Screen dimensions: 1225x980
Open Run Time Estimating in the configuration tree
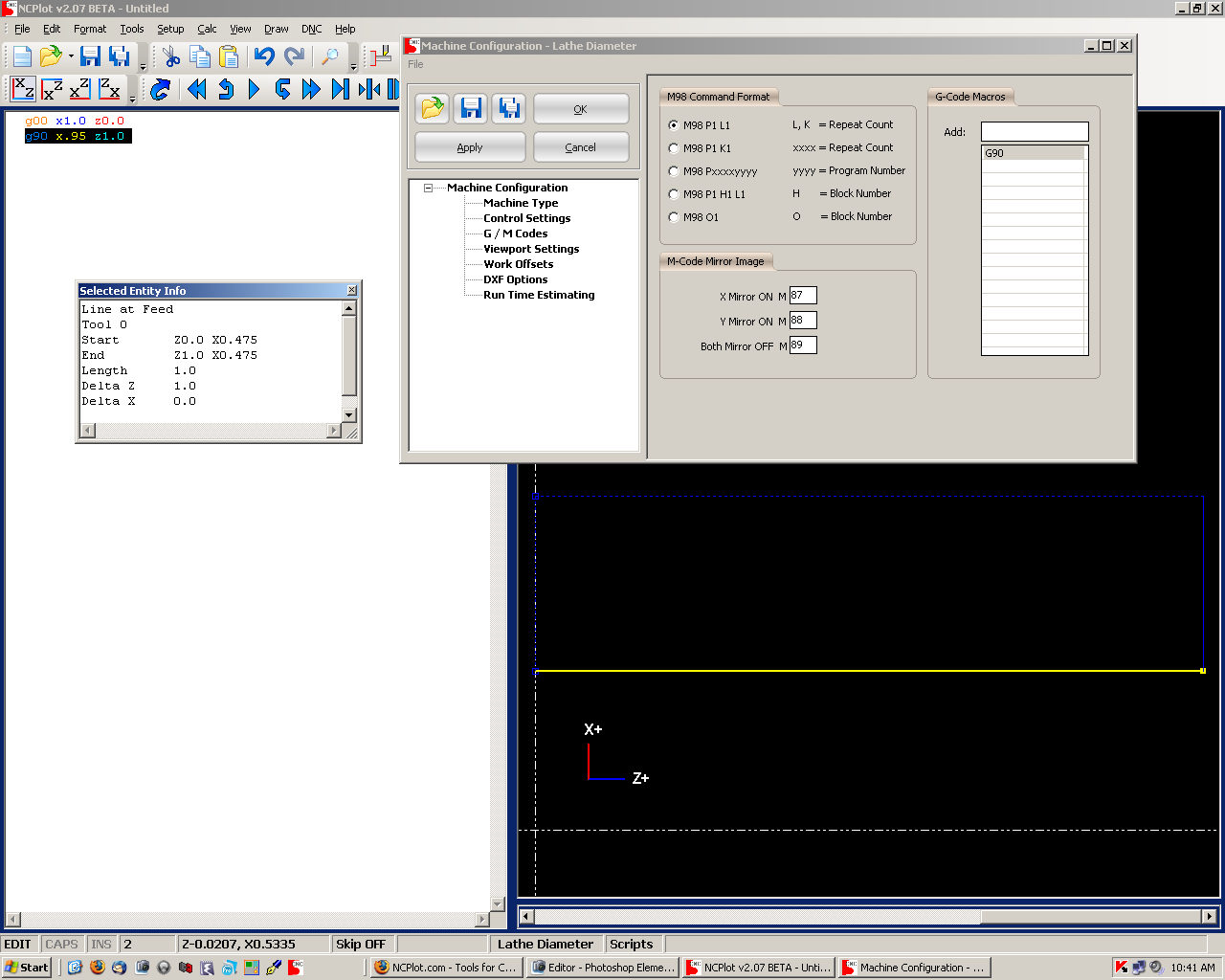[539, 295]
